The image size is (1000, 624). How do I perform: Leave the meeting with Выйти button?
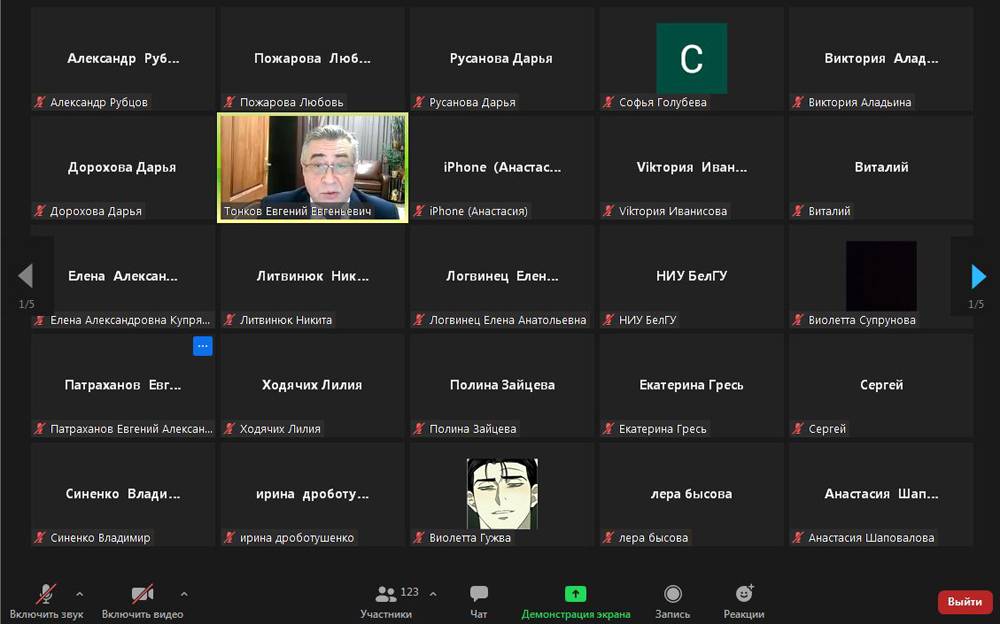pyautogui.click(x=964, y=602)
